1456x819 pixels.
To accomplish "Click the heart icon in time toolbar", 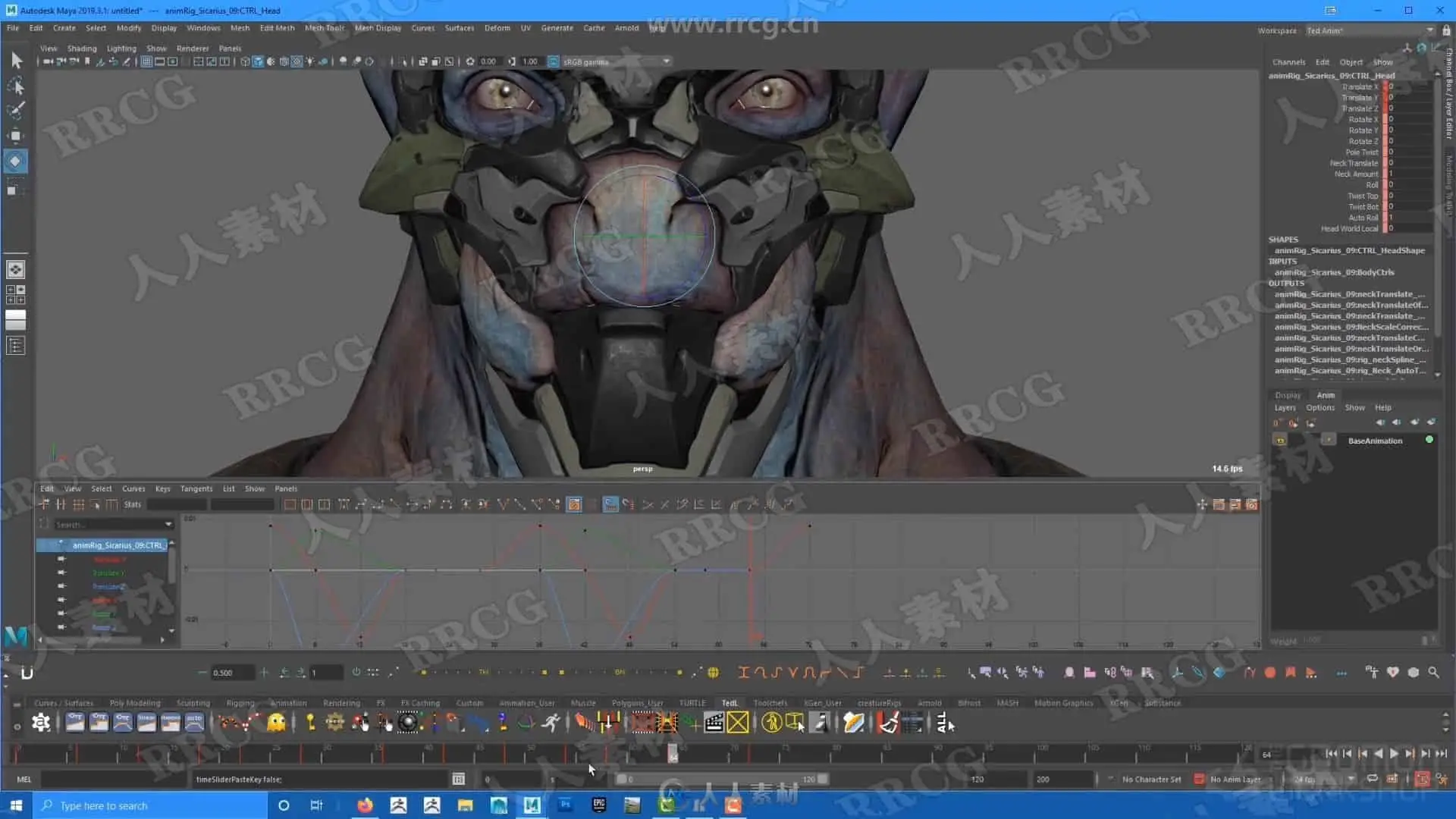I will coord(1393,673).
